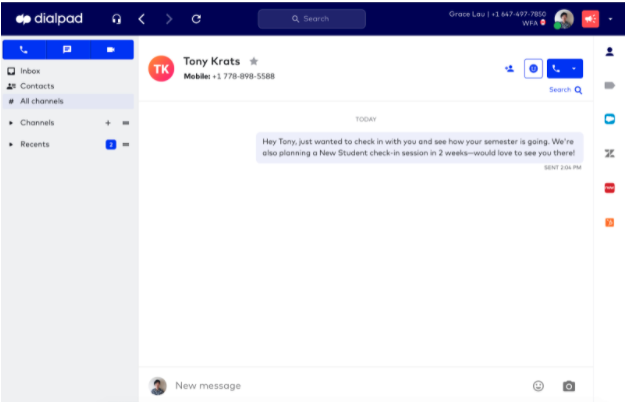Collapse Recents with the minus icon
The width and height of the screenshot is (627, 403).
pyautogui.click(x=126, y=144)
